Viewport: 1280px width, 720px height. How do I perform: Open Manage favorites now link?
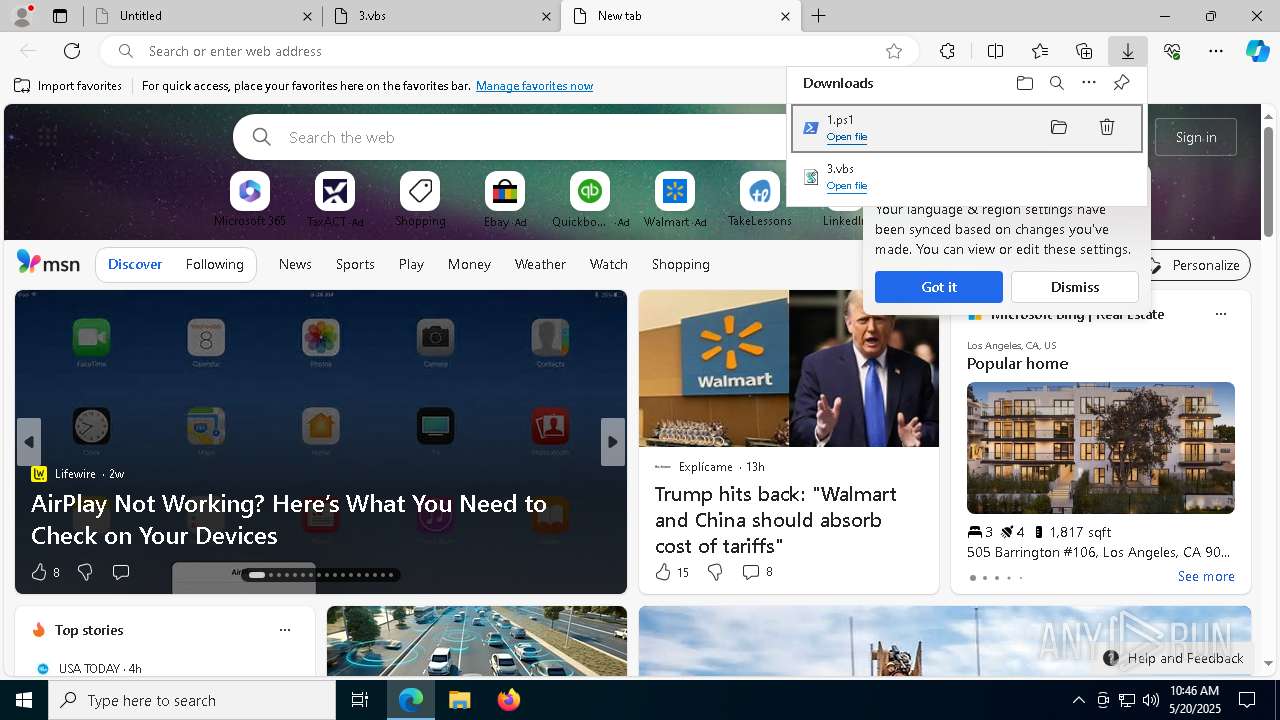point(534,86)
